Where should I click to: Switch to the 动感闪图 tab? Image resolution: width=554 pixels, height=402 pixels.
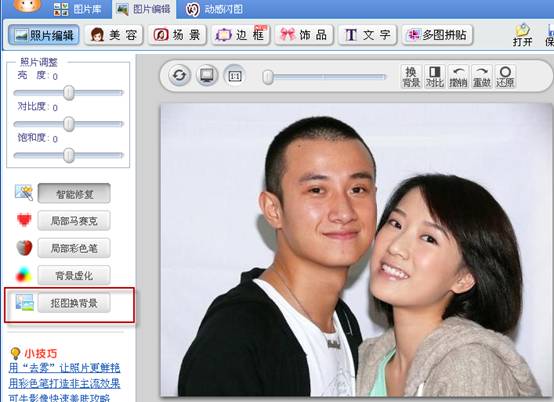click(x=215, y=9)
